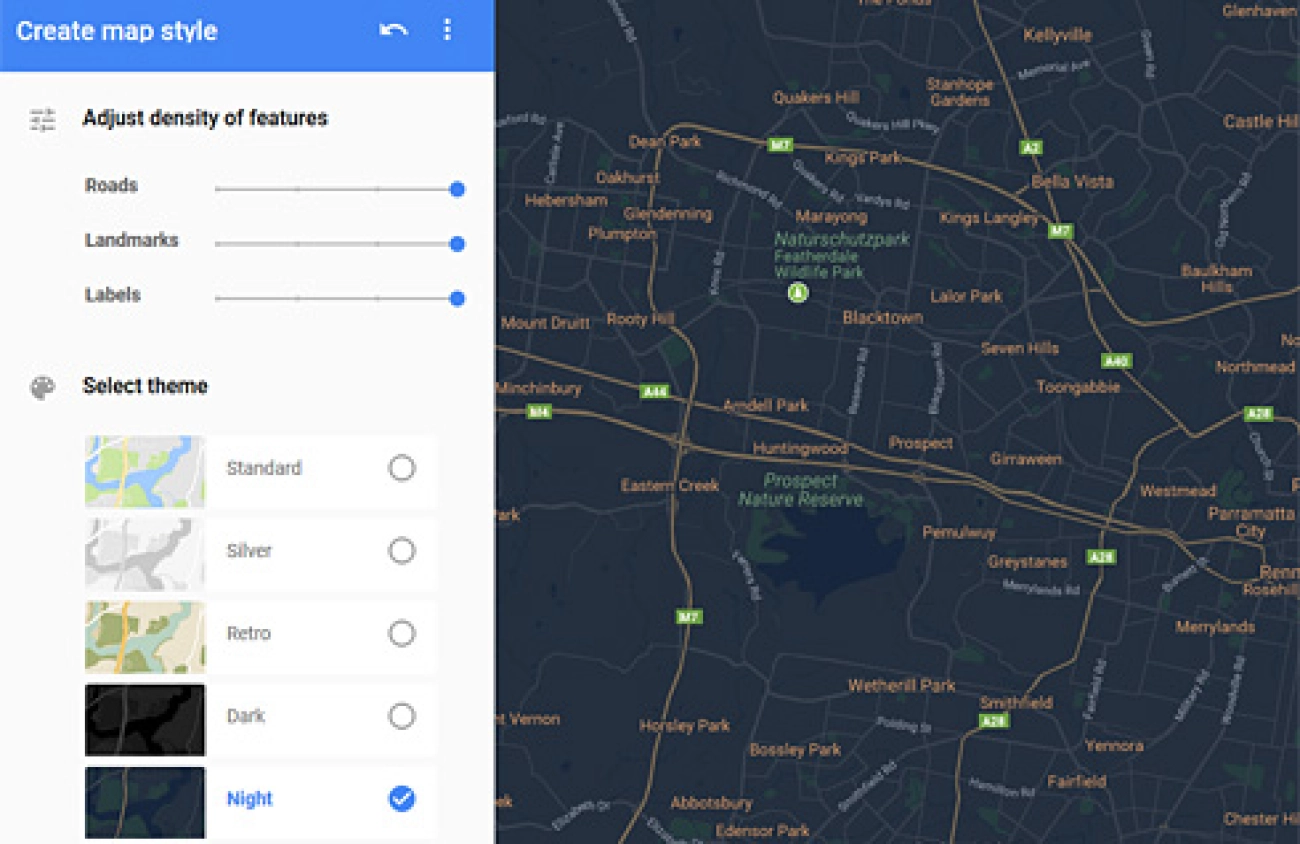The image size is (1300, 844).
Task: Click the Select theme palette icon
Action: tap(42, 386)
